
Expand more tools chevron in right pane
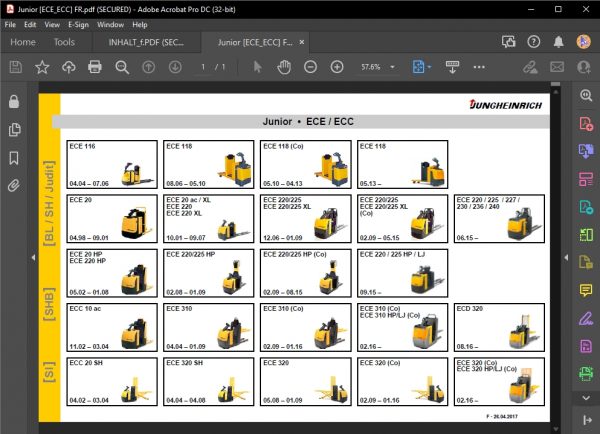click(586, 398)
